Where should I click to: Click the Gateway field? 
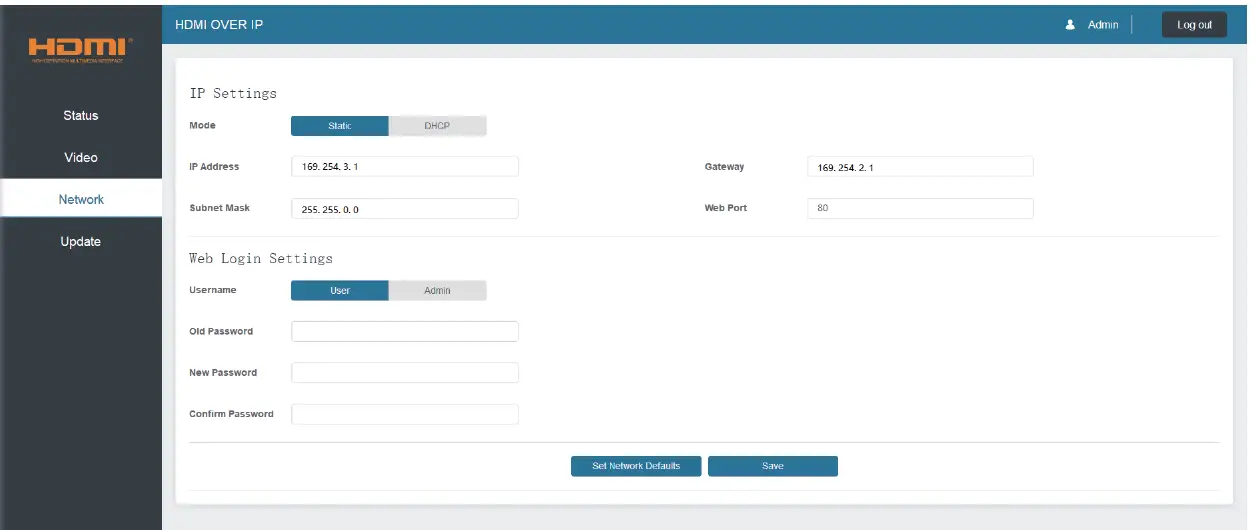point(920,167)
